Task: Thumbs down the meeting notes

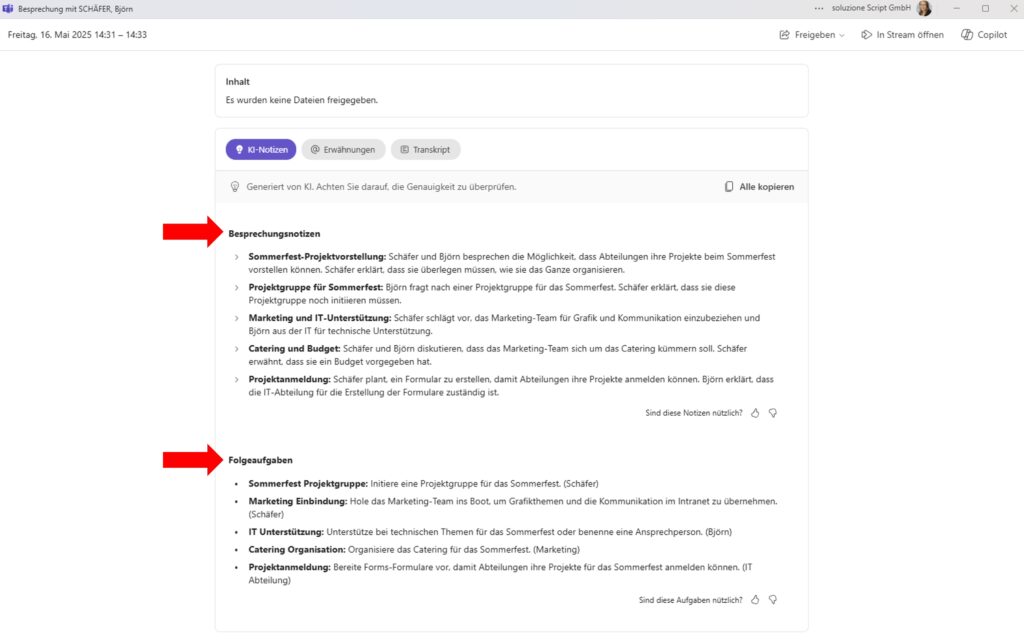Action: 772,412
